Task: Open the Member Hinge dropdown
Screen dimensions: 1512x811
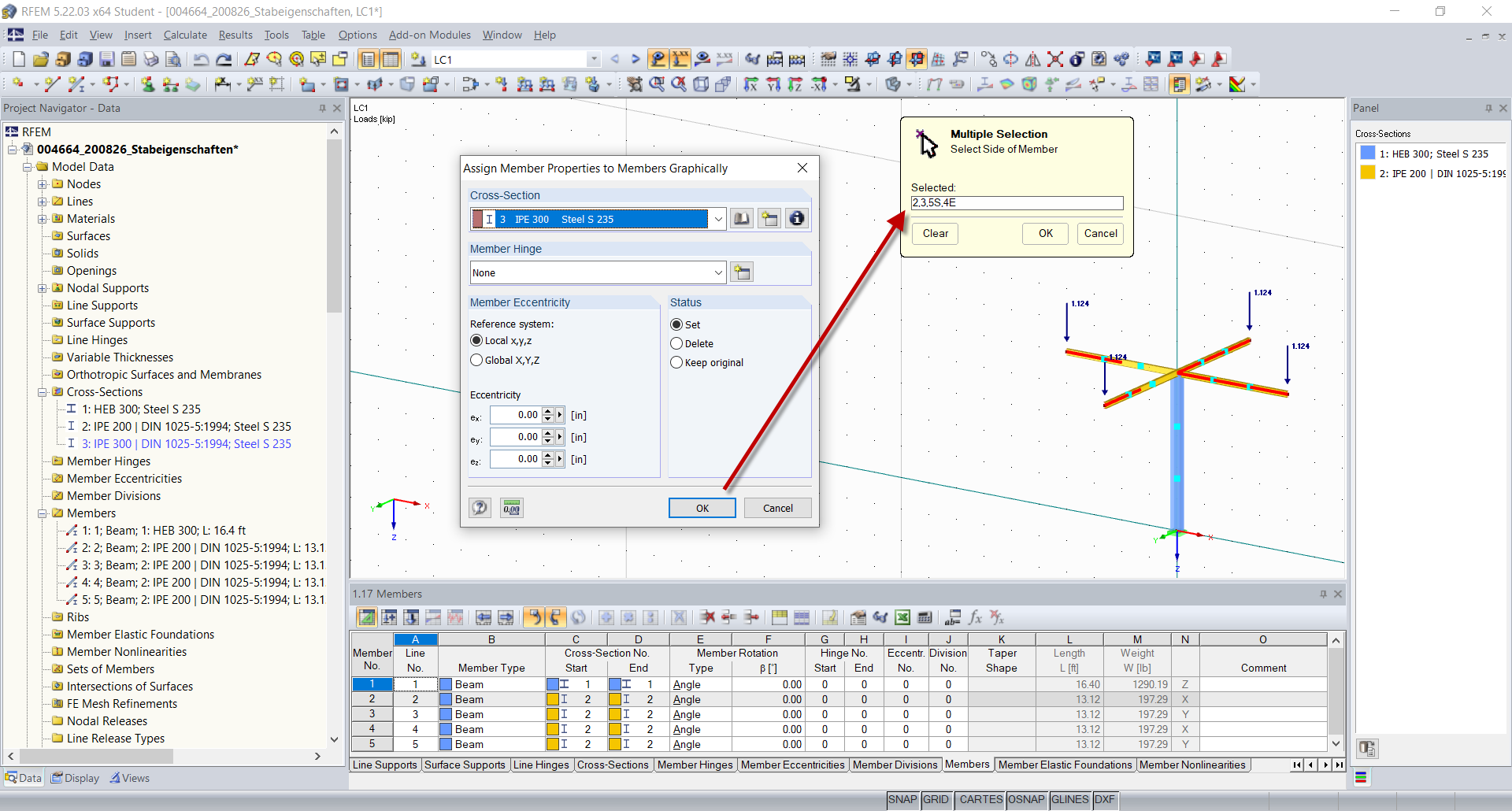Action: (x=717, y=272)
